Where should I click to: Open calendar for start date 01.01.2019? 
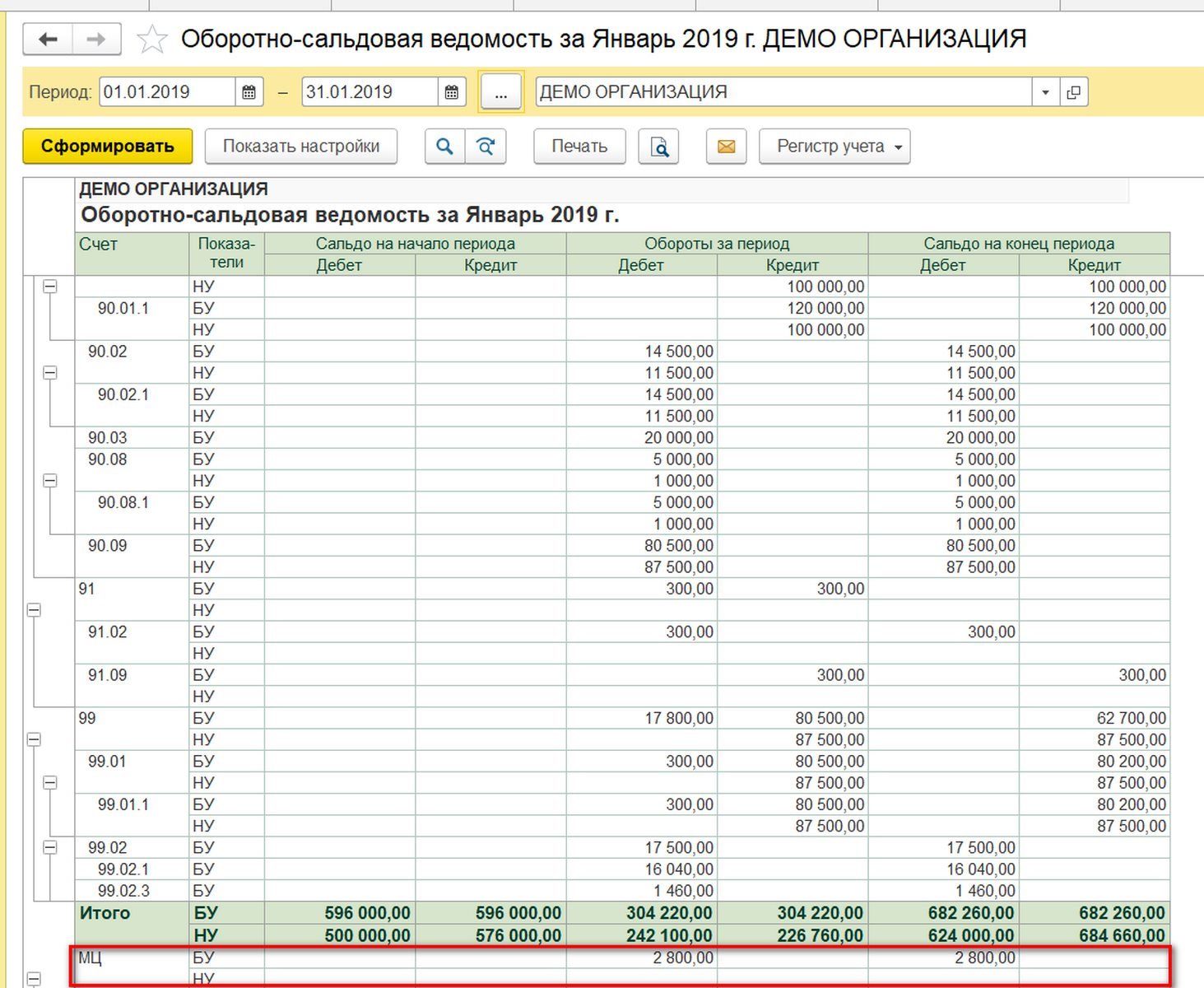tap(249, 92)
